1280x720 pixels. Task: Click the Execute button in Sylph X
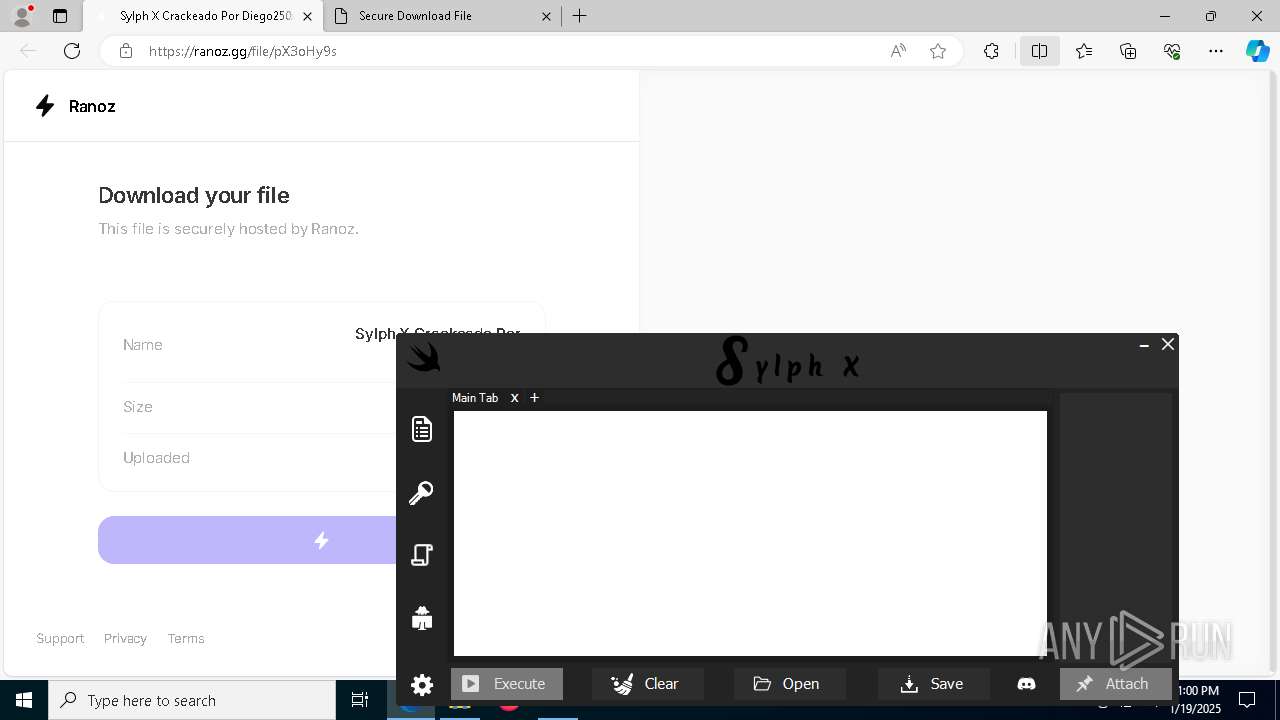(507, 684)
